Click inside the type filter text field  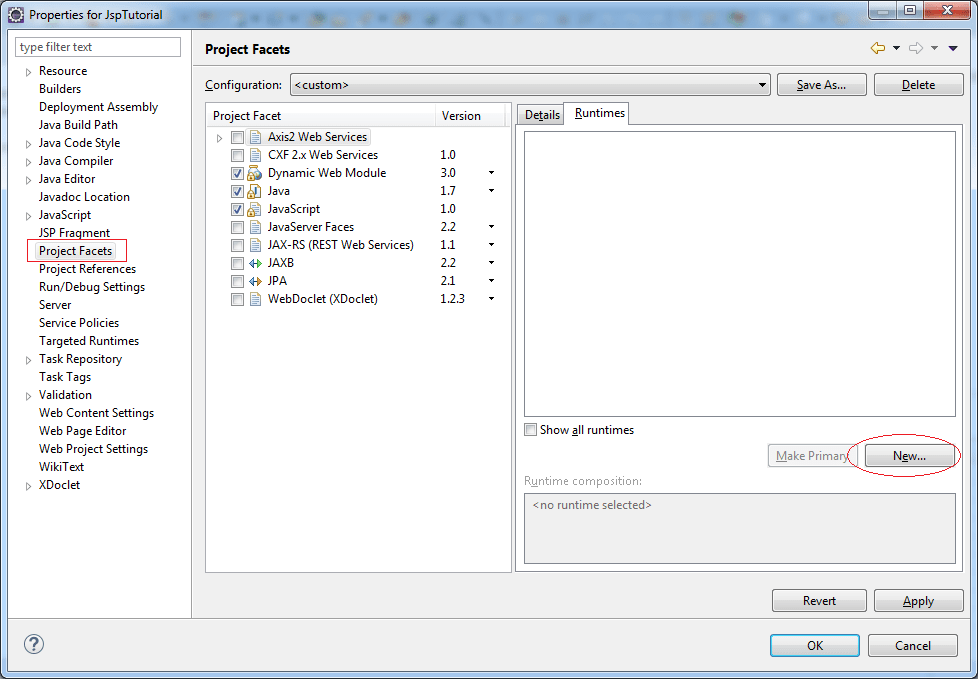click(x=97, y=46)
